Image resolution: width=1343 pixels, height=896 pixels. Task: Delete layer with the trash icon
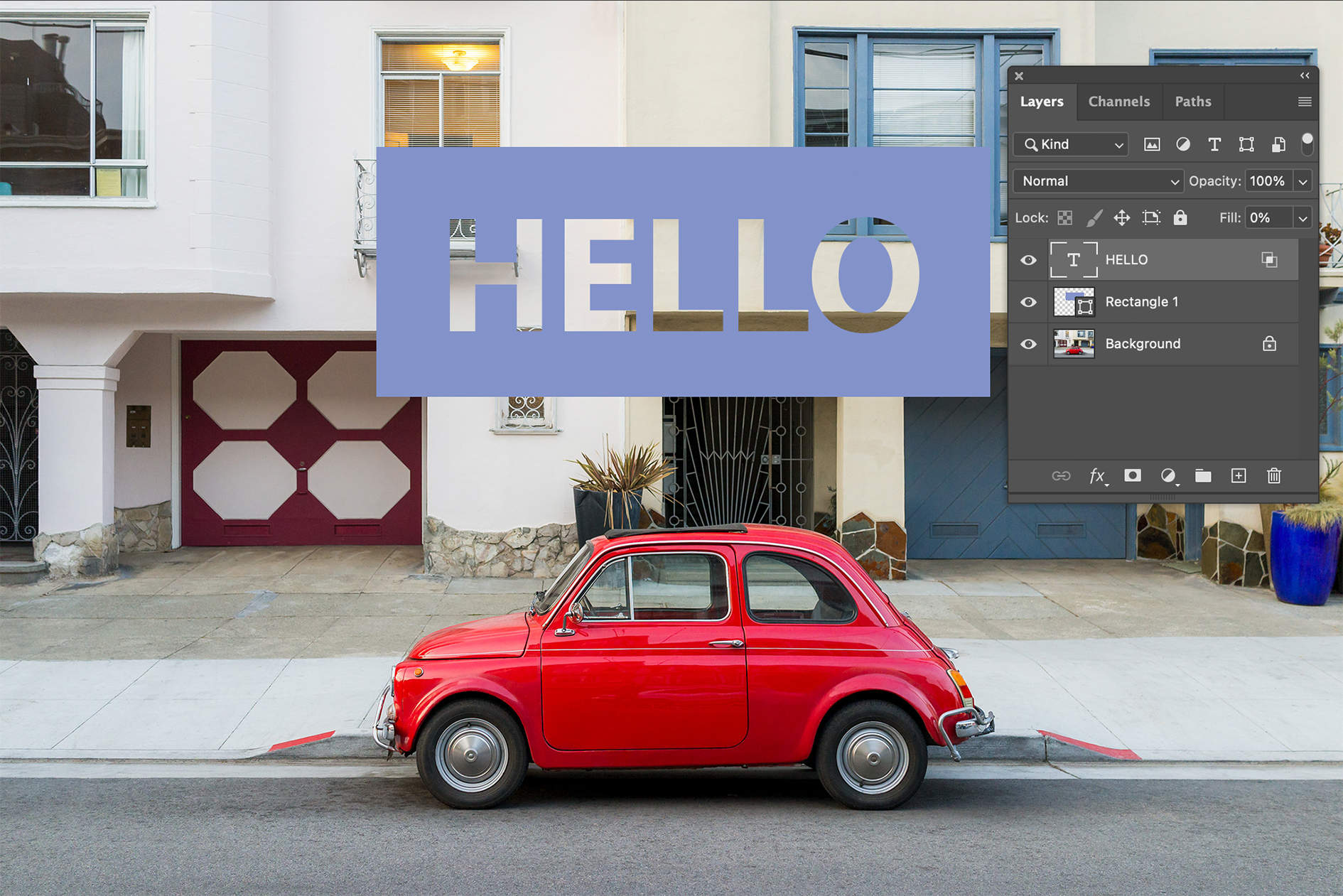[x=1274, y=475]
